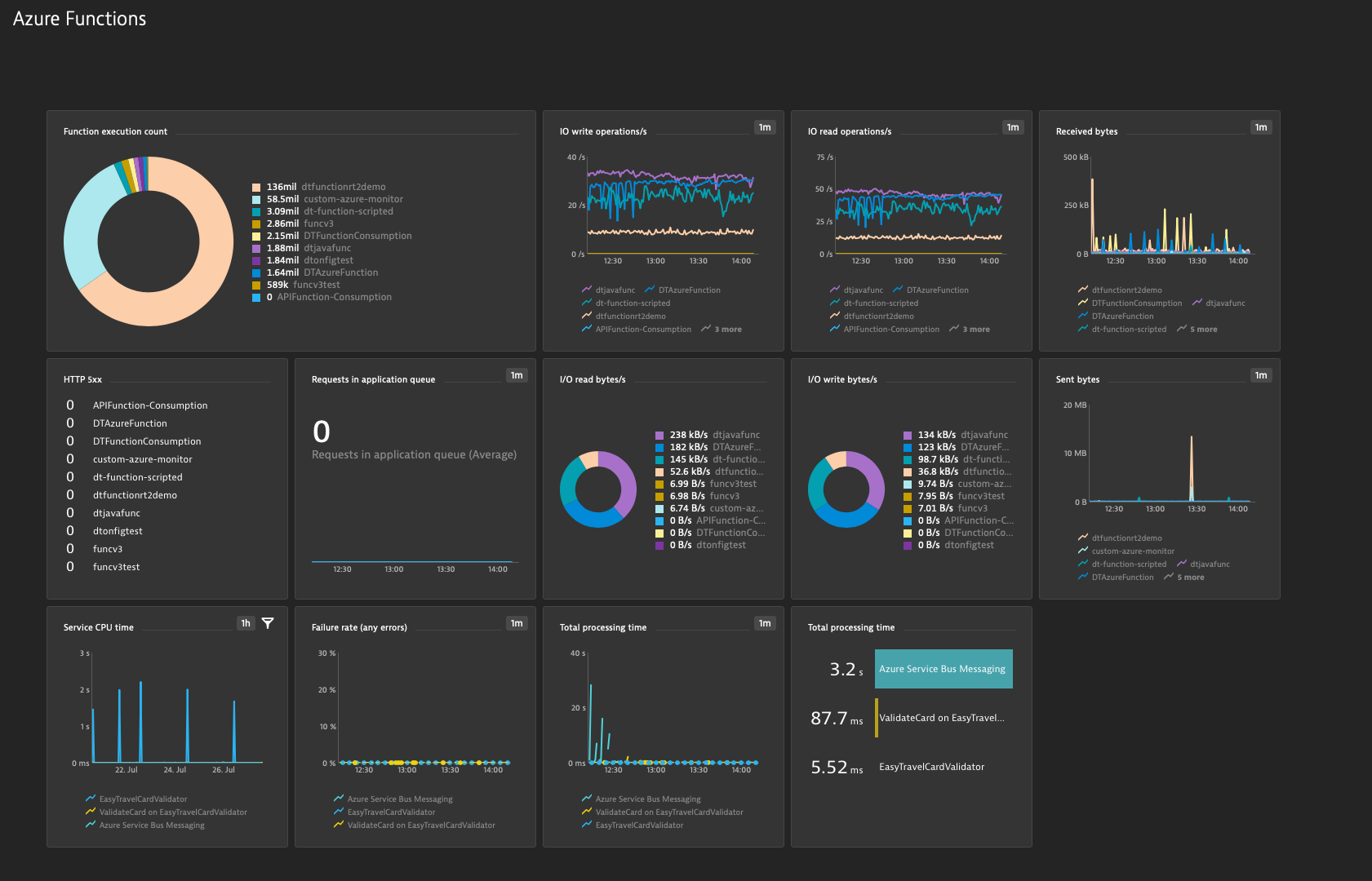Click '3.09mil dt-function-scripted' legend row
This screenshot has height=881, width=1372.
[x=322, y=211]
